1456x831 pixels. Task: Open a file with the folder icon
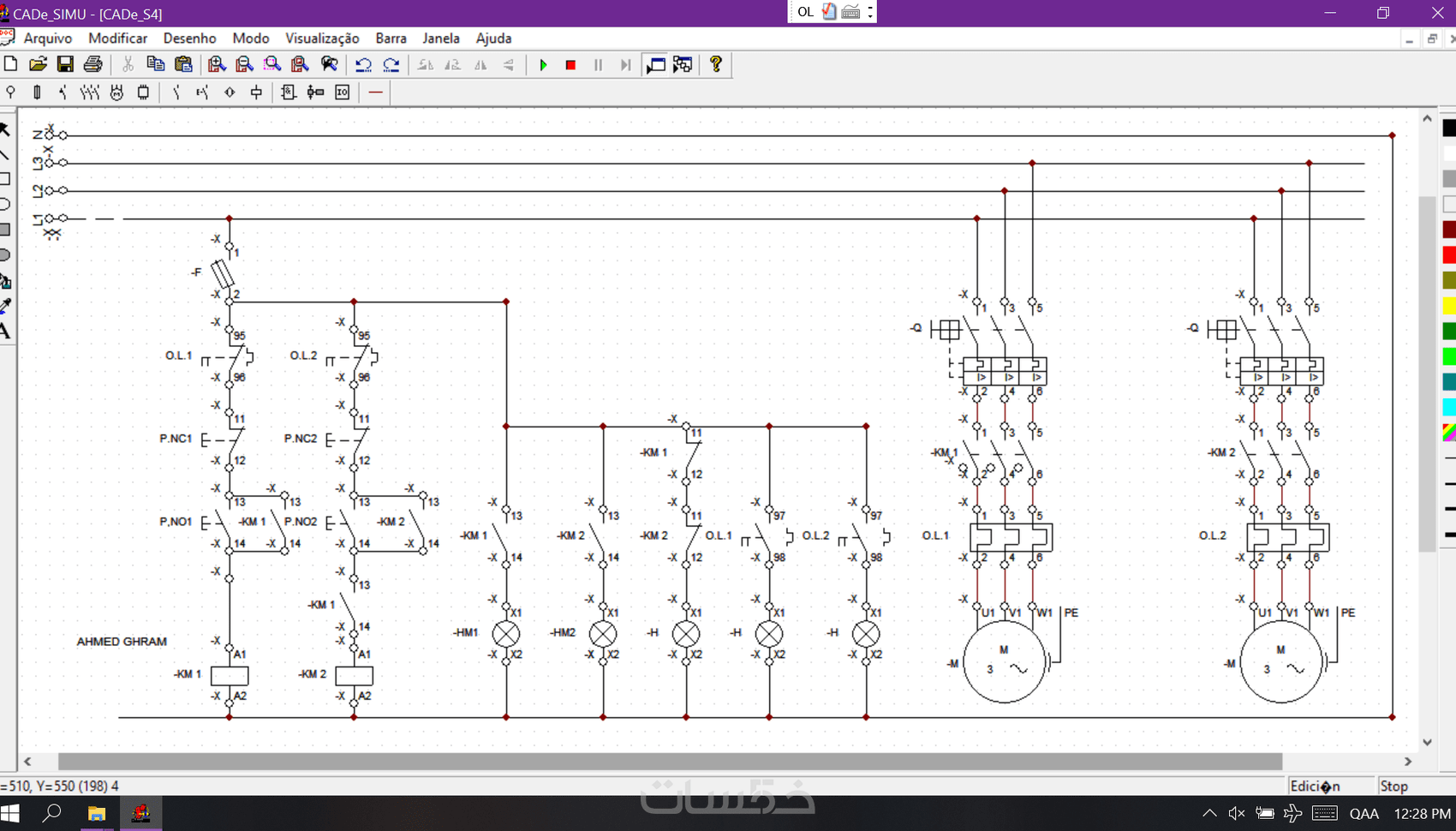point(38,64)
